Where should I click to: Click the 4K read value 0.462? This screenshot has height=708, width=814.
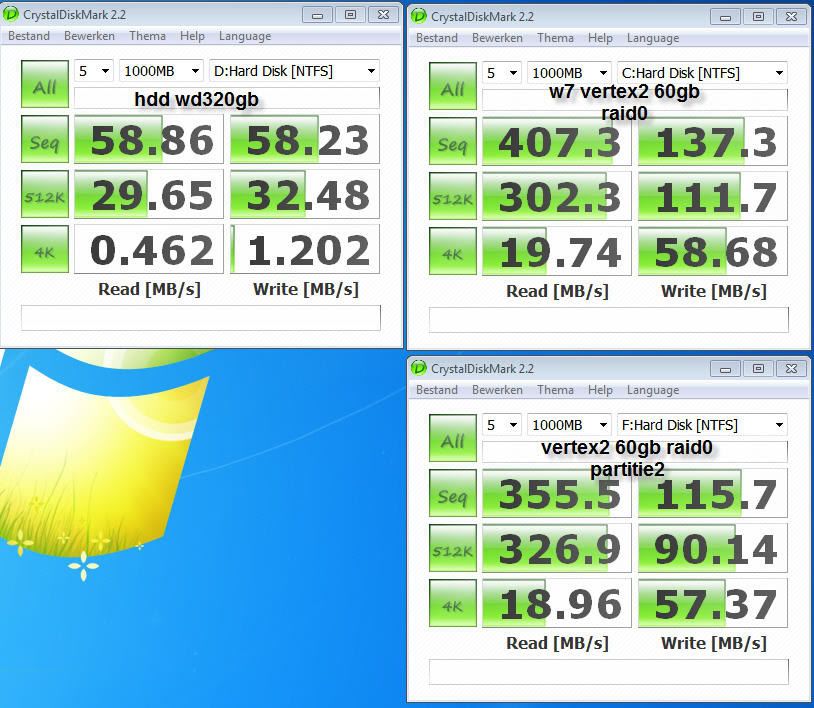[149, 249]
